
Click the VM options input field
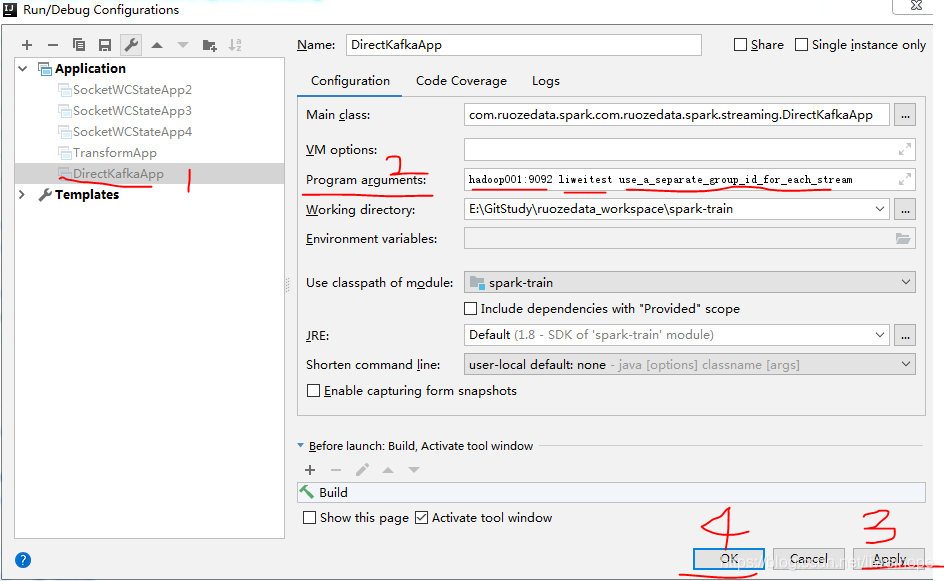pos(690,149)
